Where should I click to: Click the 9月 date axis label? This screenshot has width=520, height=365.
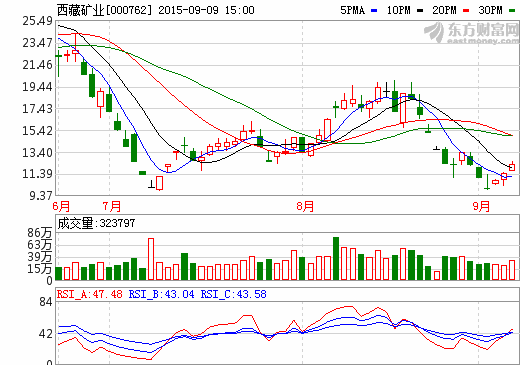[481, 207]
